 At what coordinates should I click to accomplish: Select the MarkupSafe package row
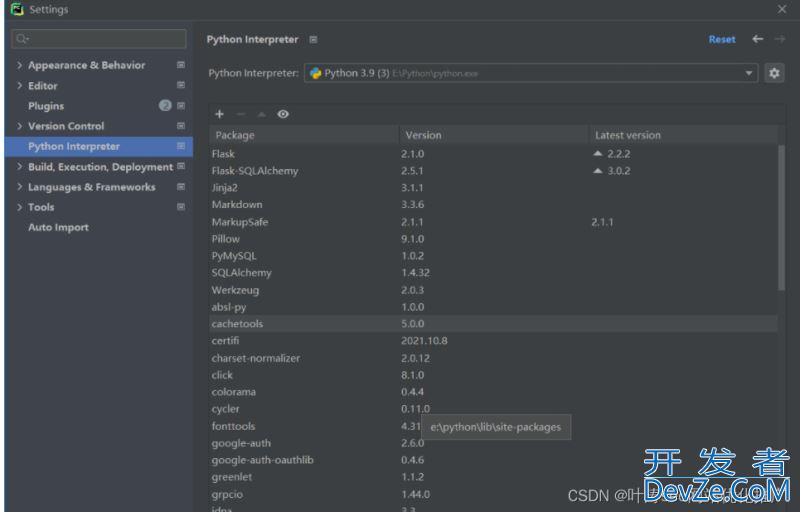[x=493, y=222]
